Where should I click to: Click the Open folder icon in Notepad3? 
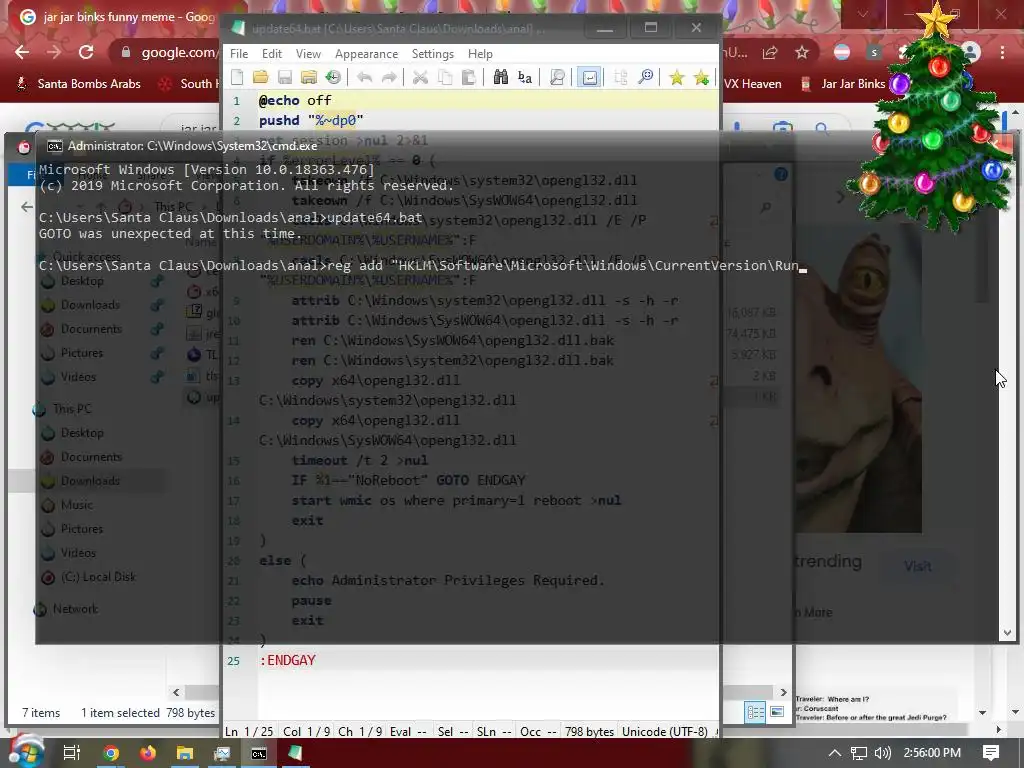[x=261, y=78]
